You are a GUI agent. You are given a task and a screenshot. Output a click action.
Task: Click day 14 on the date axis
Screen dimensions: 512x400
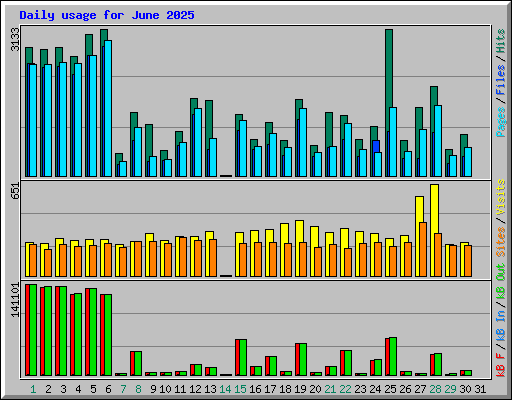pos(225,389)
